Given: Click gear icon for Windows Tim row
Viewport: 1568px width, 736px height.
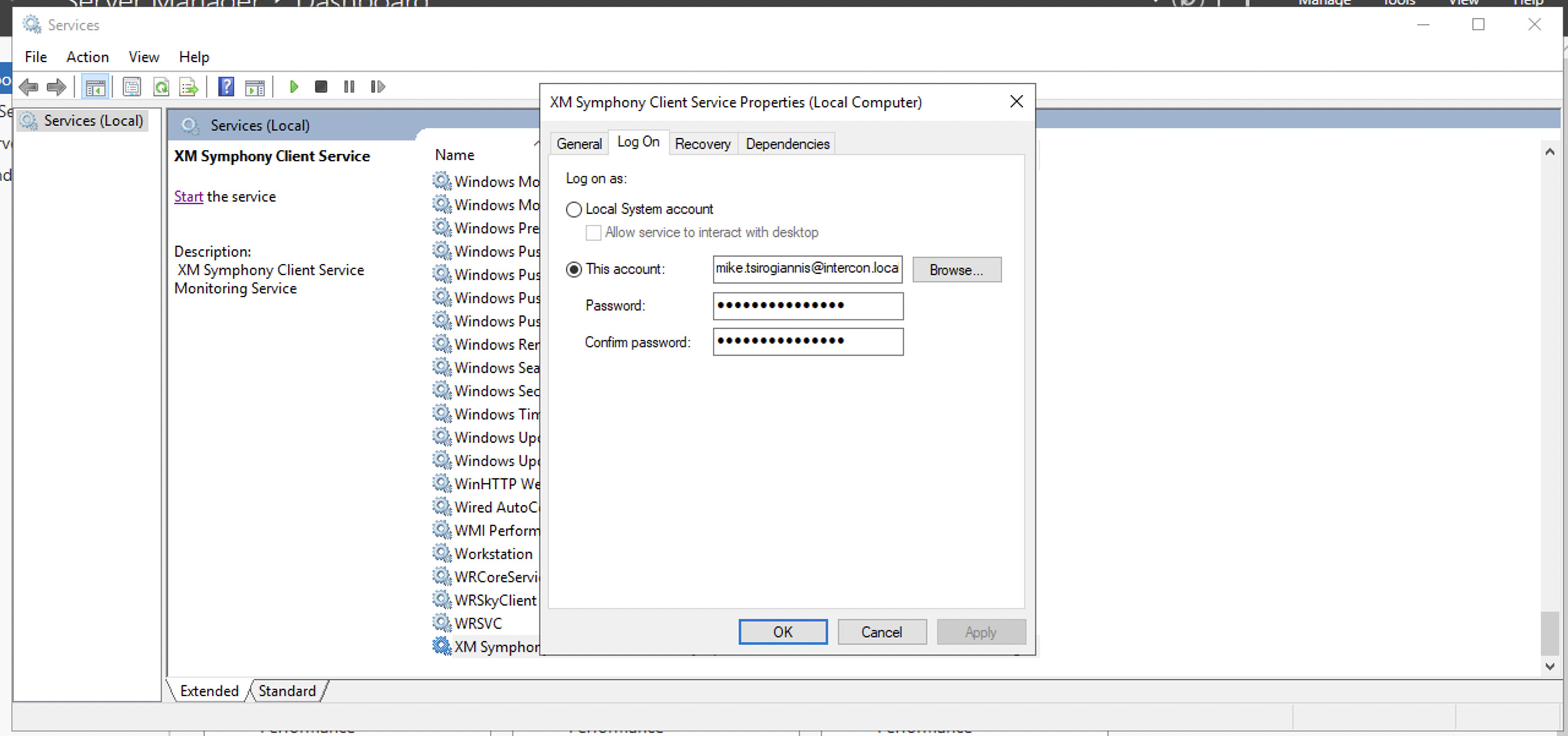Looking at the screenshot, I should 442,413.
